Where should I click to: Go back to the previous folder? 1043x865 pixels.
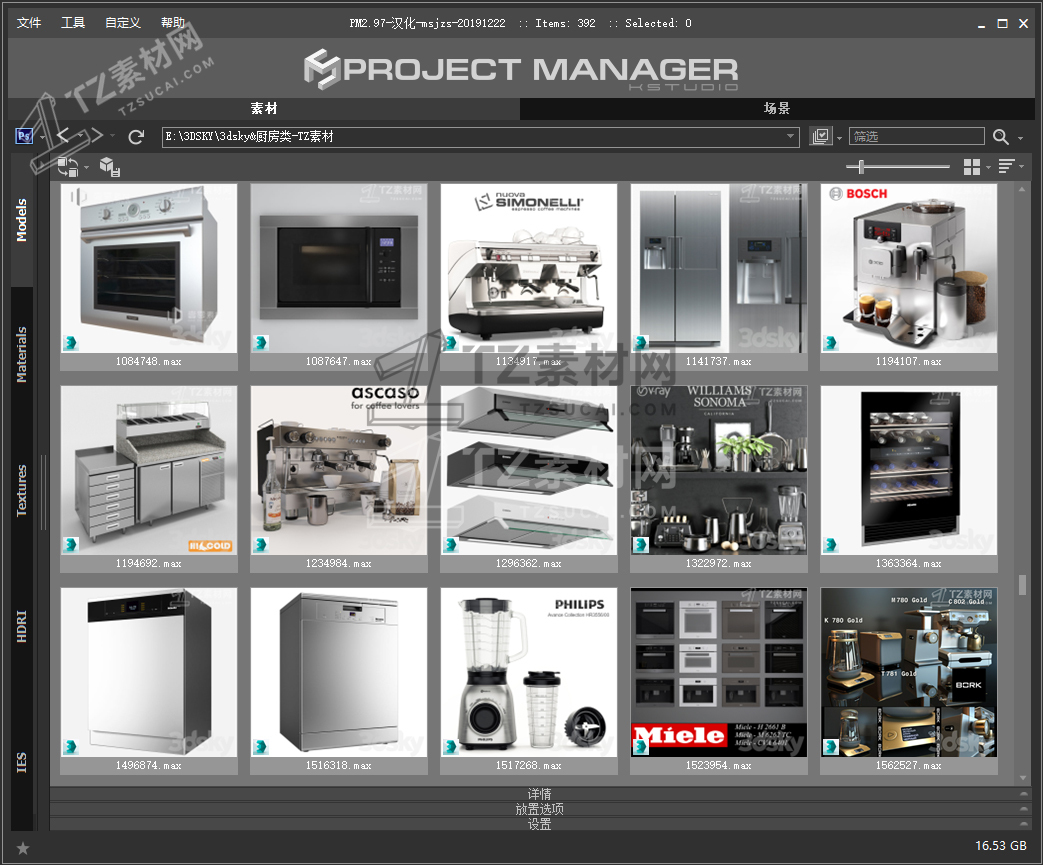point(63,136)
